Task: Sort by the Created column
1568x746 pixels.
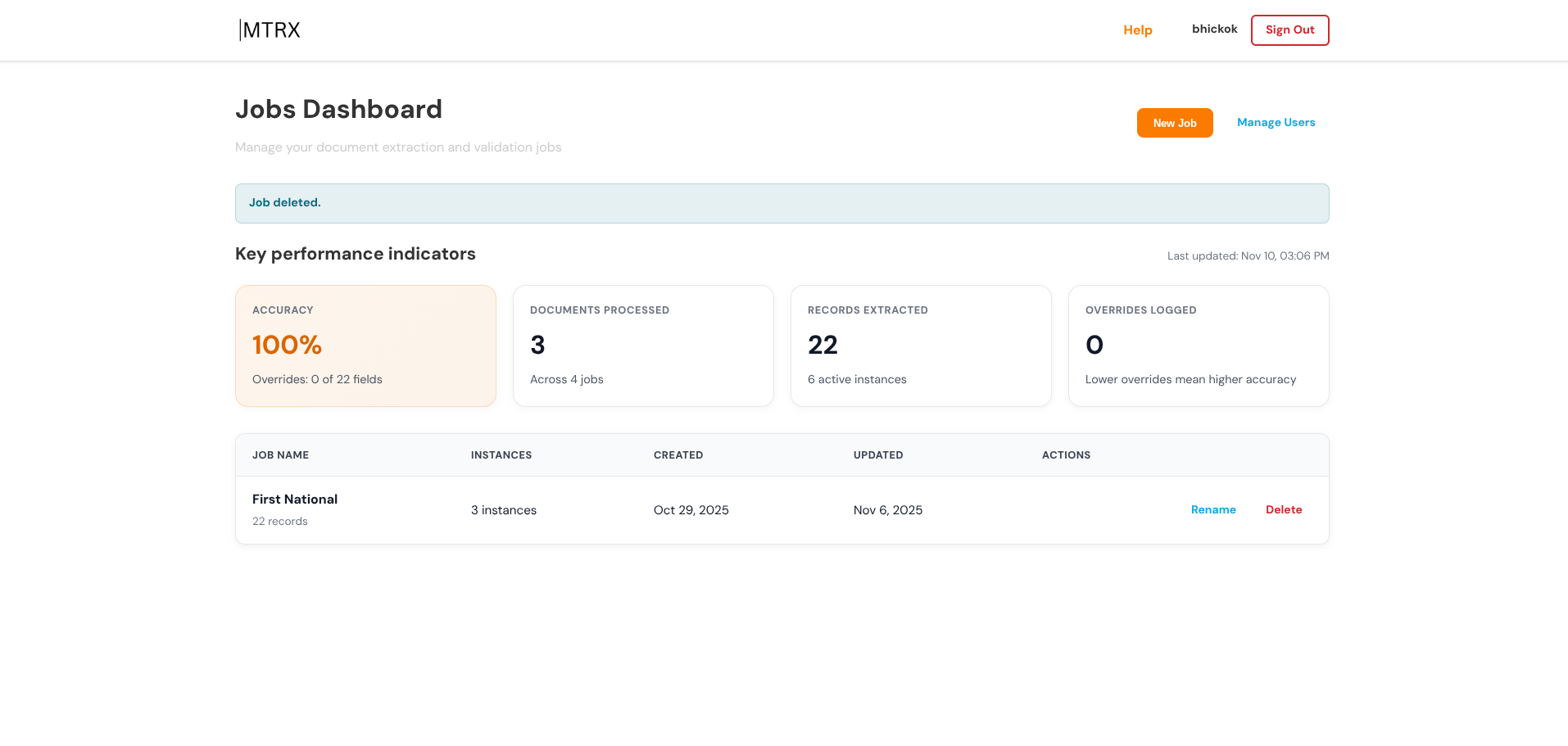Action: click(x=678, y=454)
